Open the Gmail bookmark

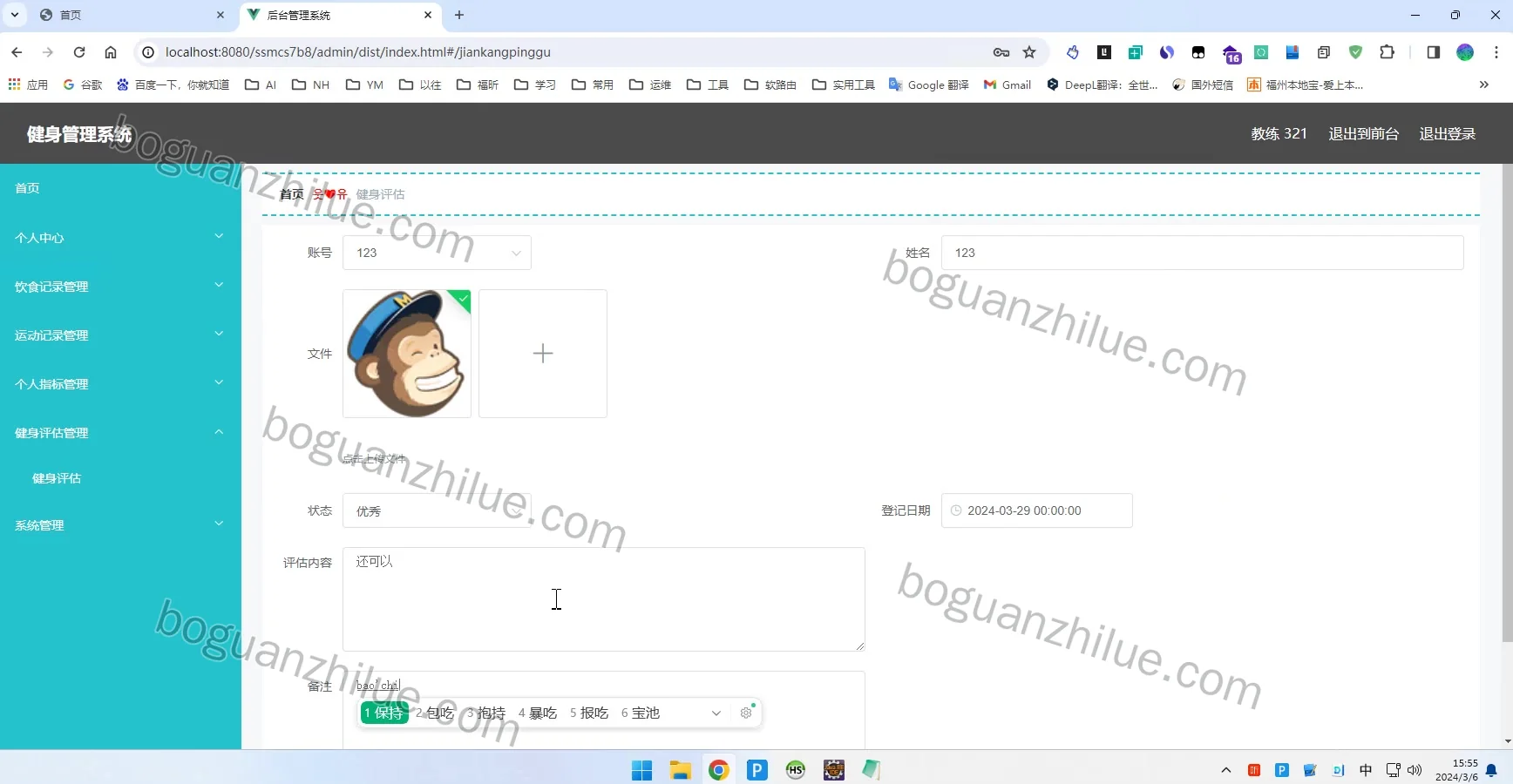1008,84
